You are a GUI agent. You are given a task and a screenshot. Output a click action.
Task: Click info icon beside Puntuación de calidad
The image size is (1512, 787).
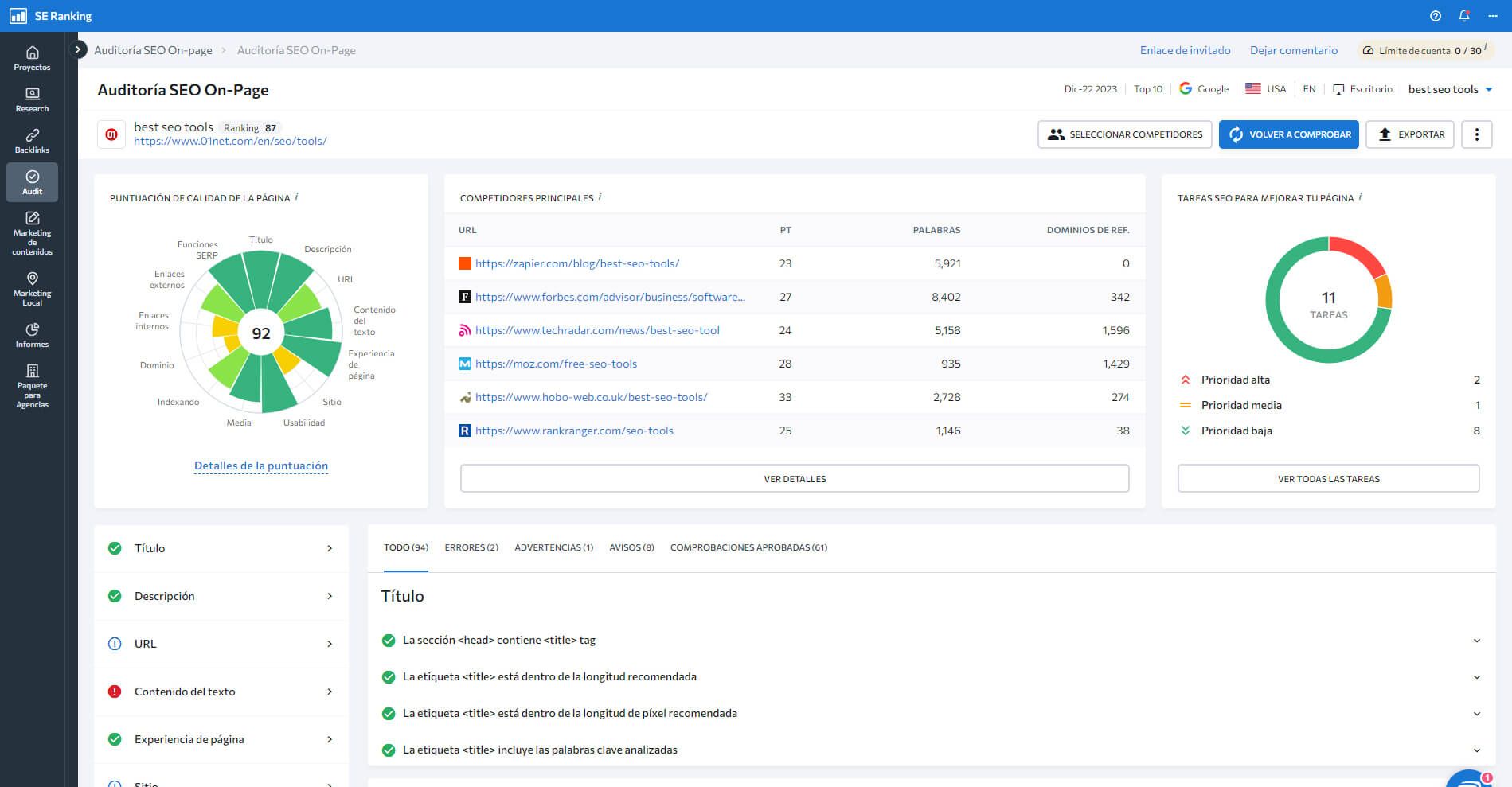(x=296, y=197)
